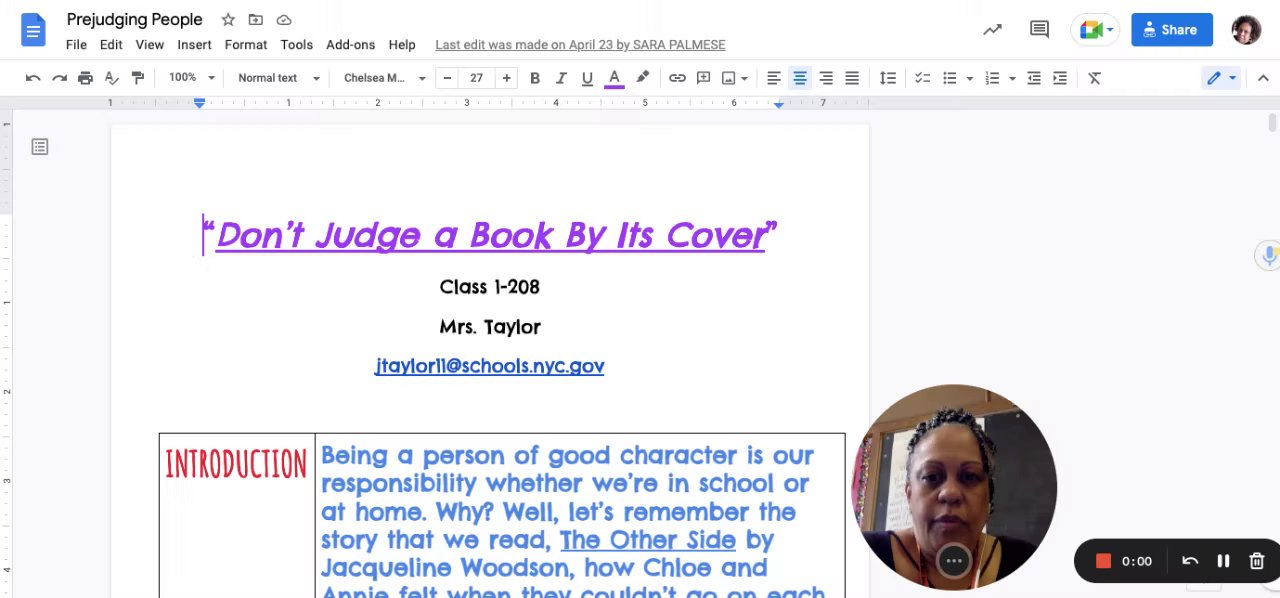Viewport: 1280px width, 598px height.
Task: Click the Print icon
Action: (x=85, y=78)
